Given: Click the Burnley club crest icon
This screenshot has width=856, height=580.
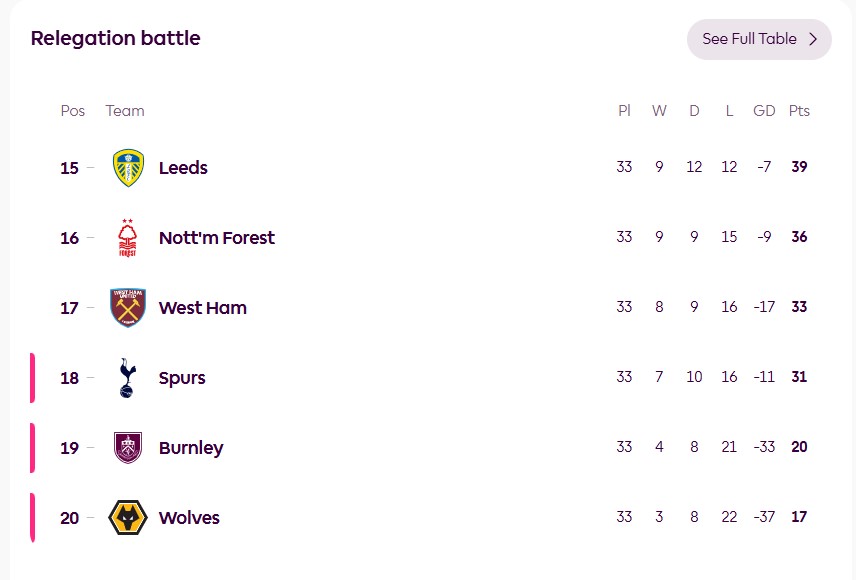Looking at the screenshot, I should (128, 448).
